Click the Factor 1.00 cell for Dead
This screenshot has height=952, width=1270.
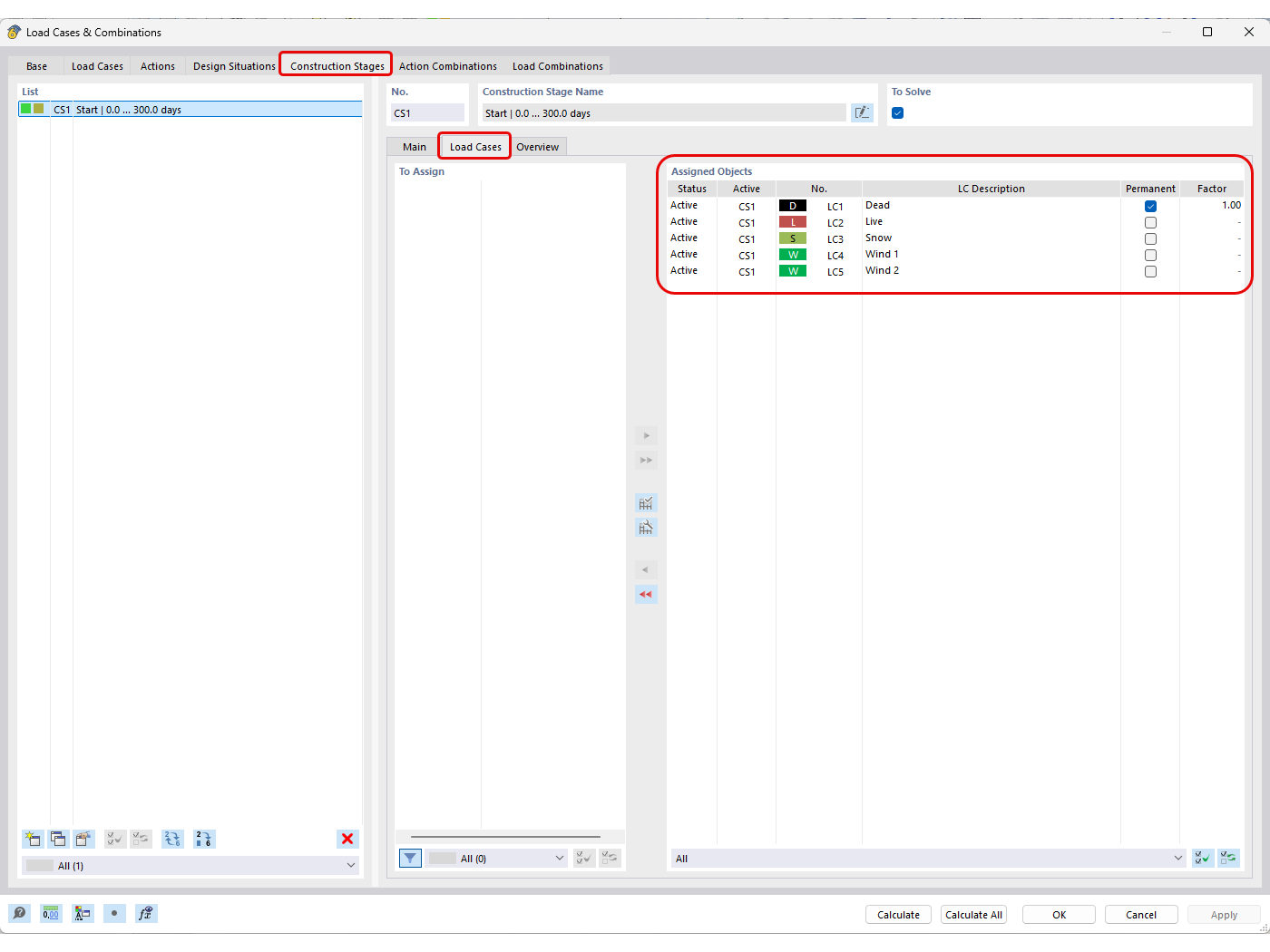1212,206
